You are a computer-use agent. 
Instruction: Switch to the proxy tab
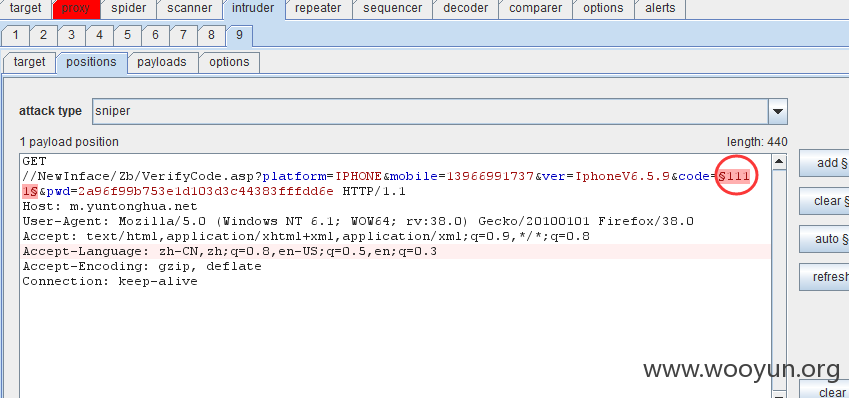tap(76, 9)
